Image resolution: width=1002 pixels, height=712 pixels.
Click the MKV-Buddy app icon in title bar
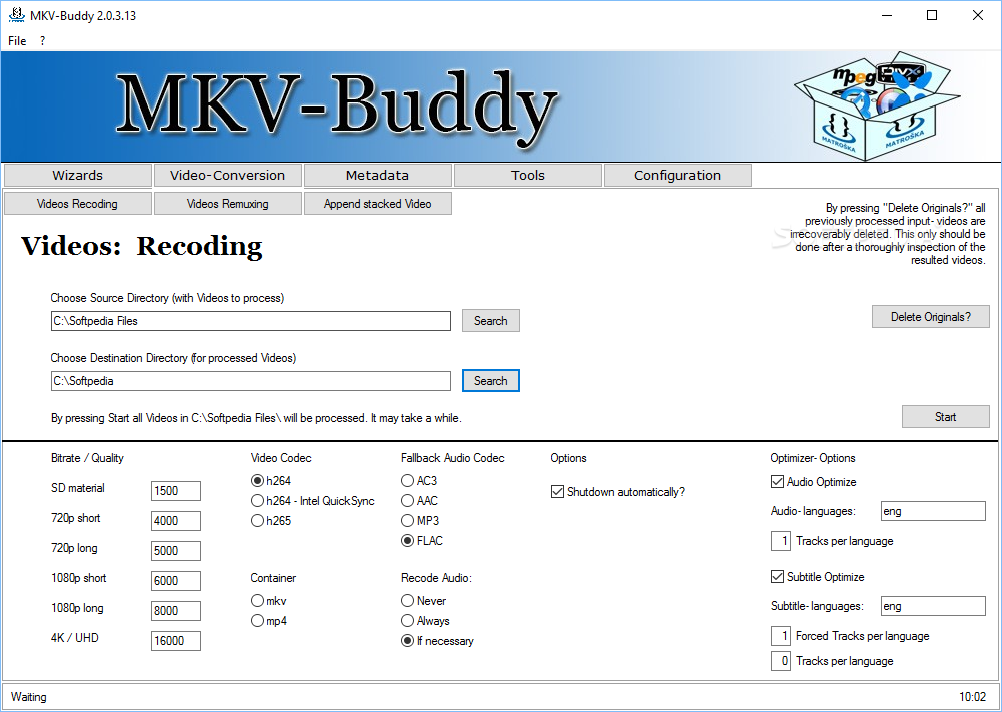pos(17,15)
